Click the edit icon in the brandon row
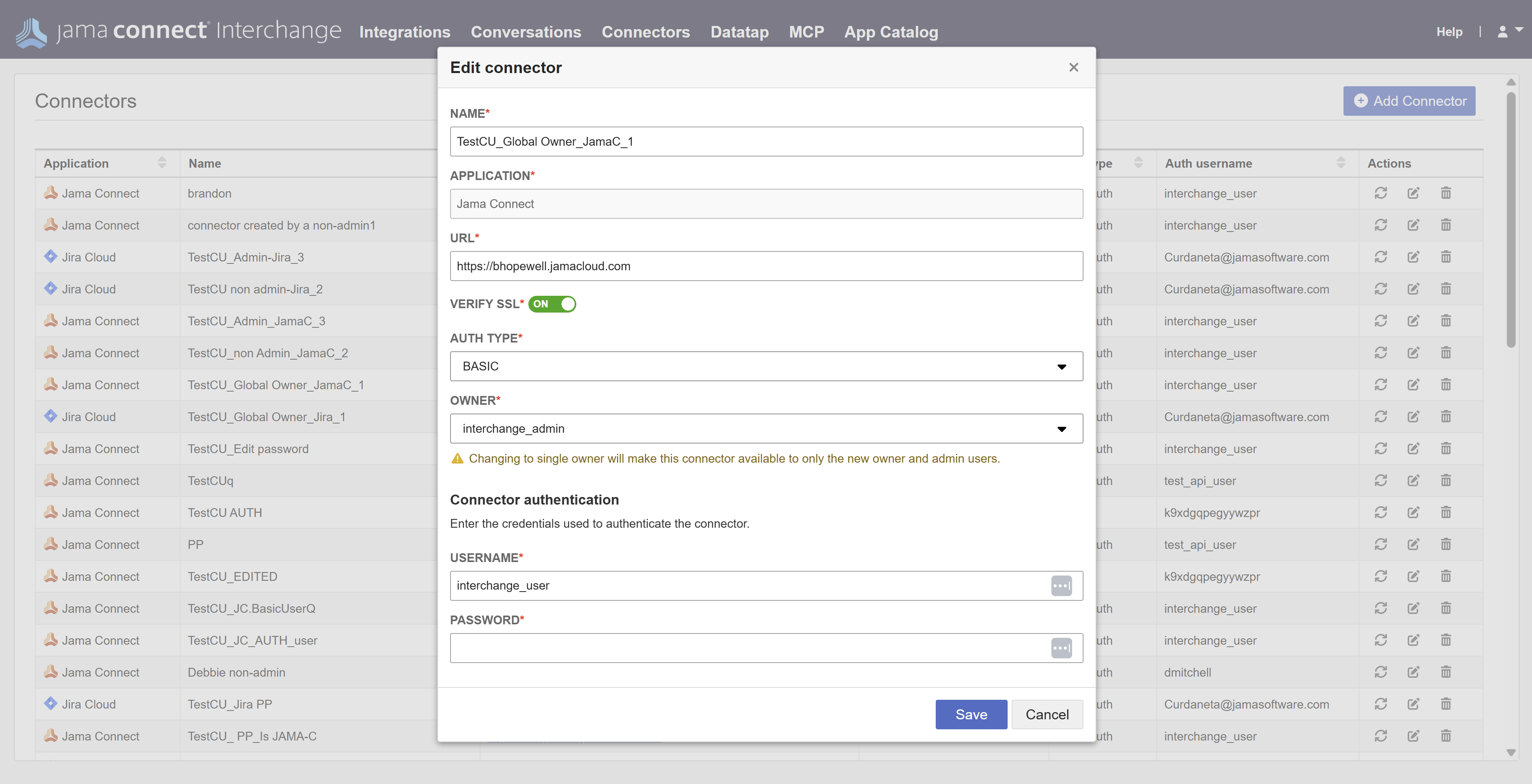1532x784 pixels. click(x=1413, y=193)
